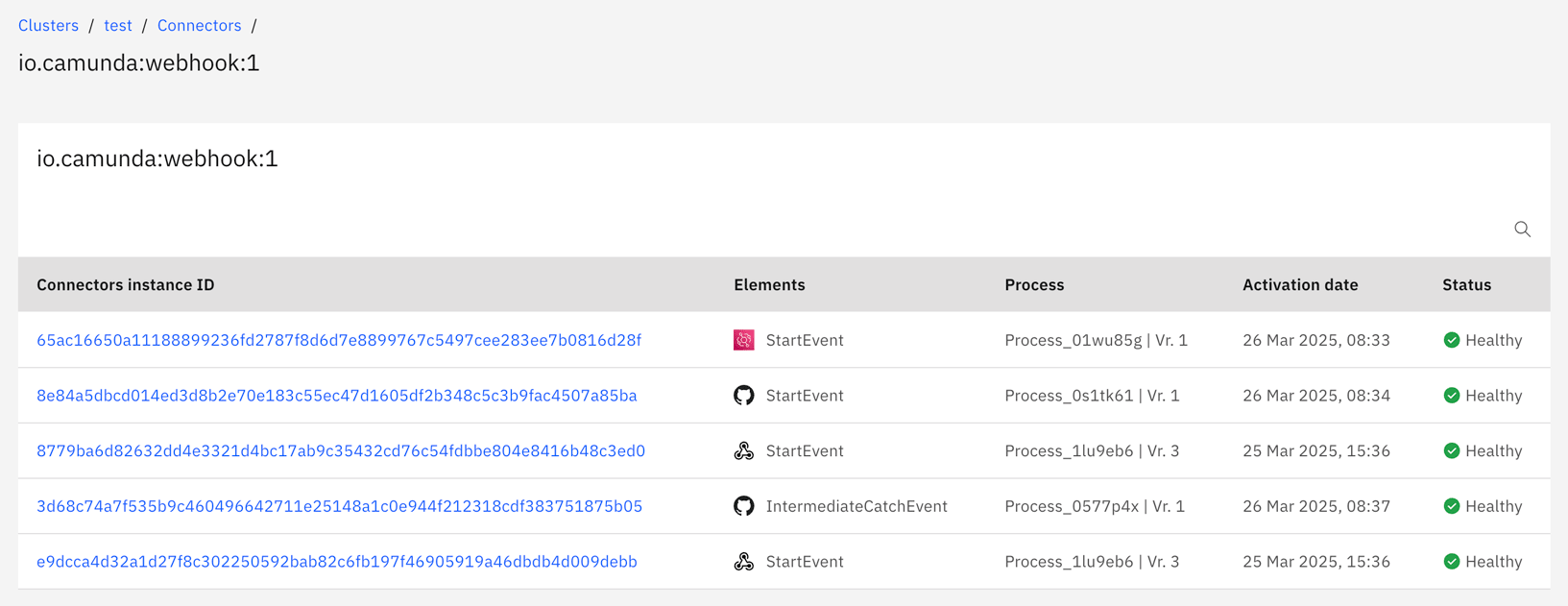Open the Connectors breadcrumb link
Screen dimensions: 1568x606
199,25
